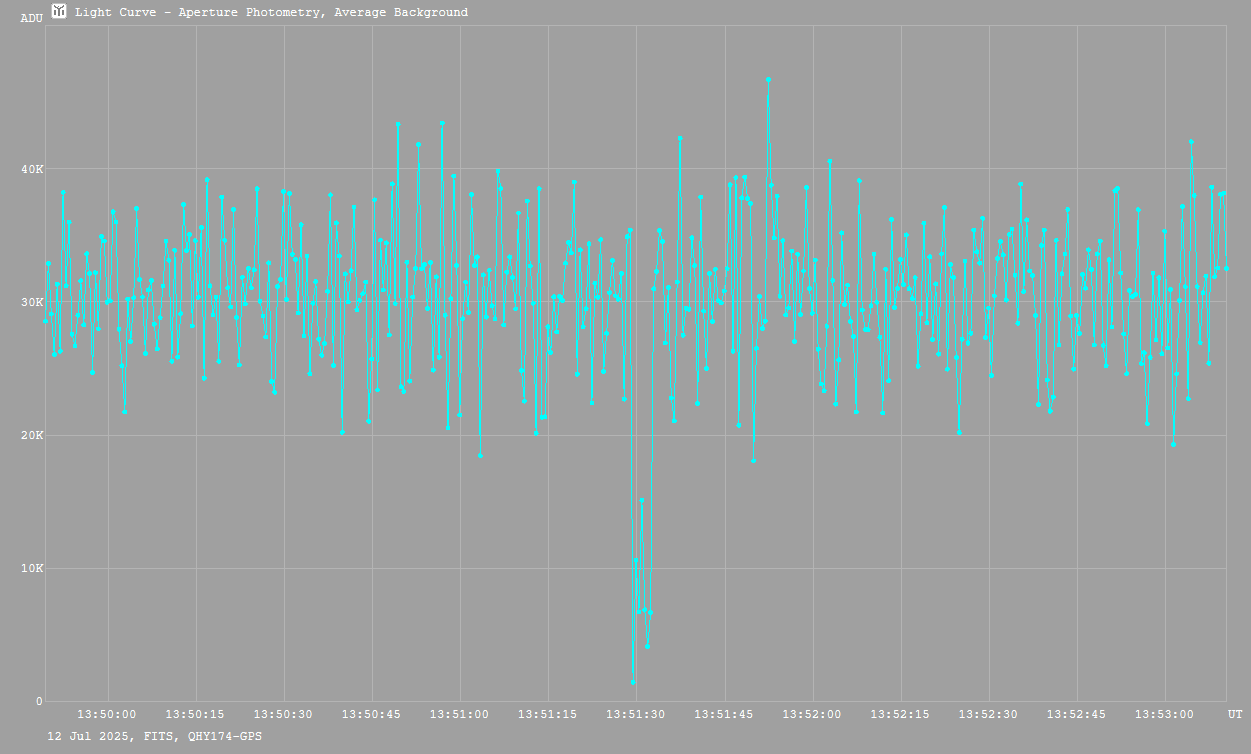The height and width of the screenshot is (754, 1251).
Task: Click the 13:50:30 time axis label
Action: (284, 714)
